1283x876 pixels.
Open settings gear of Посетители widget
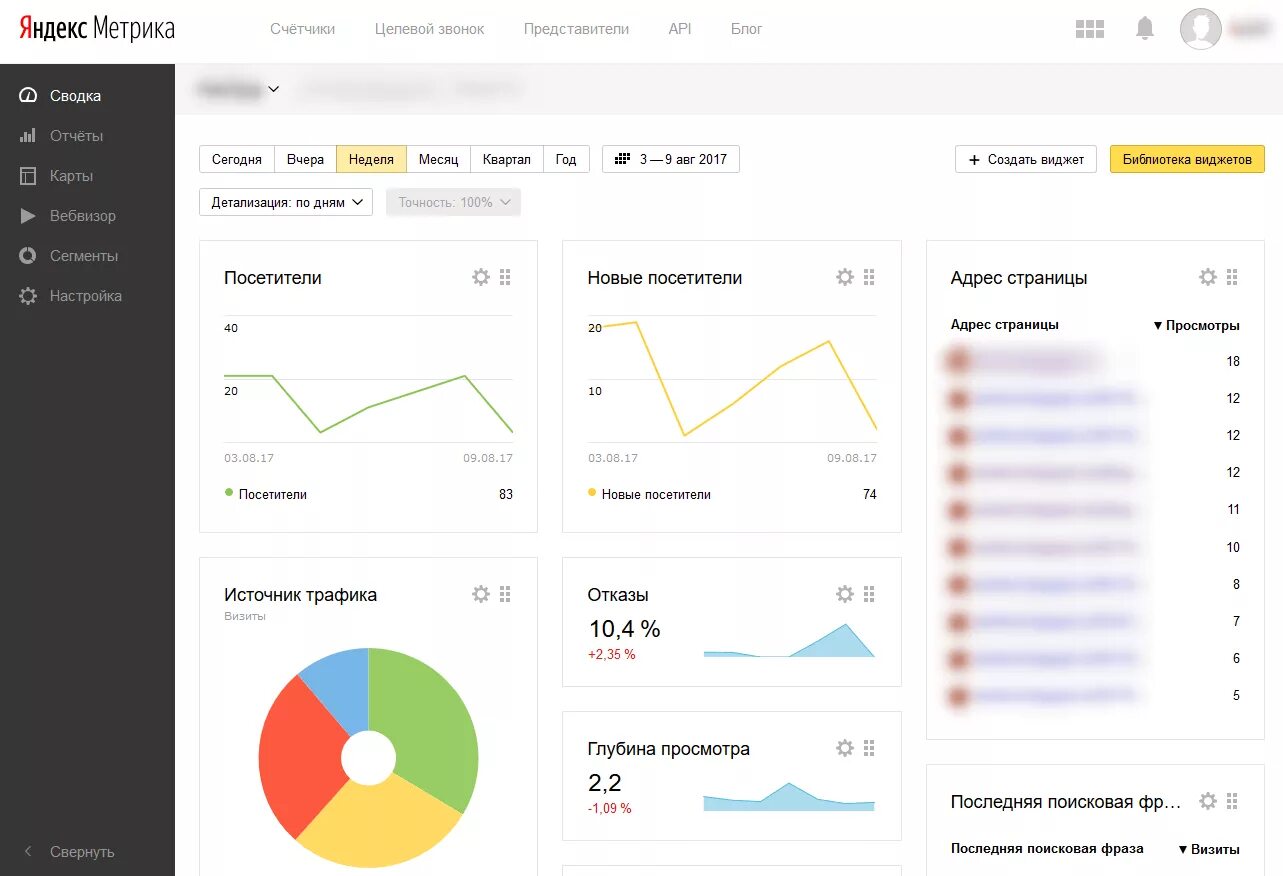click(x=481, y=277)
